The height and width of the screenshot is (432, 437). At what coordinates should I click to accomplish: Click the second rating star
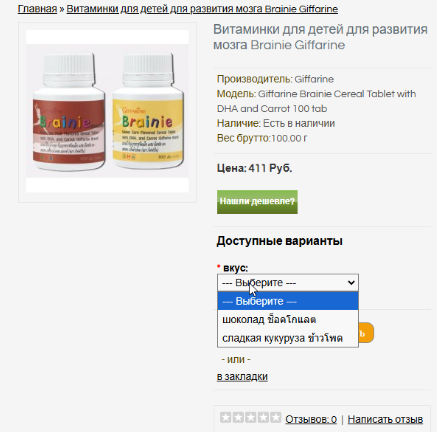coord(238,417)
